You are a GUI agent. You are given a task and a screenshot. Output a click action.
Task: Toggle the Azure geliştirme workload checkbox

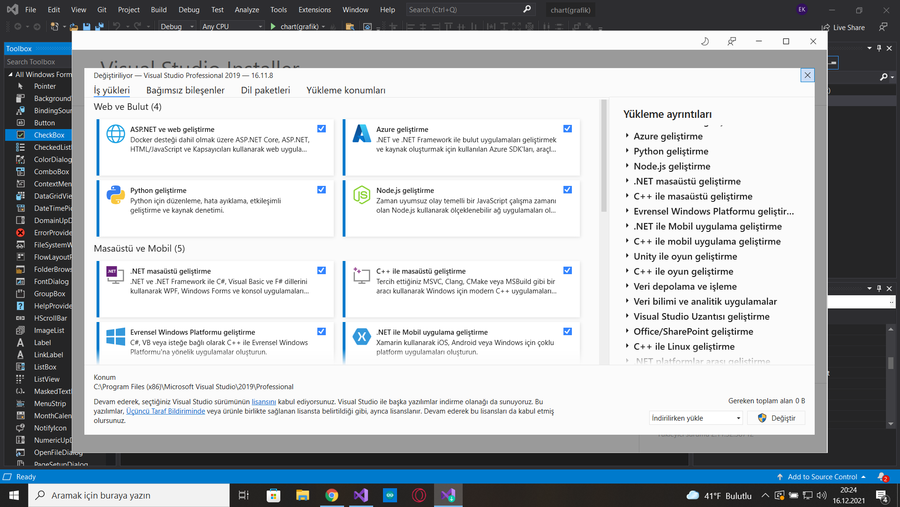(568, 129)
